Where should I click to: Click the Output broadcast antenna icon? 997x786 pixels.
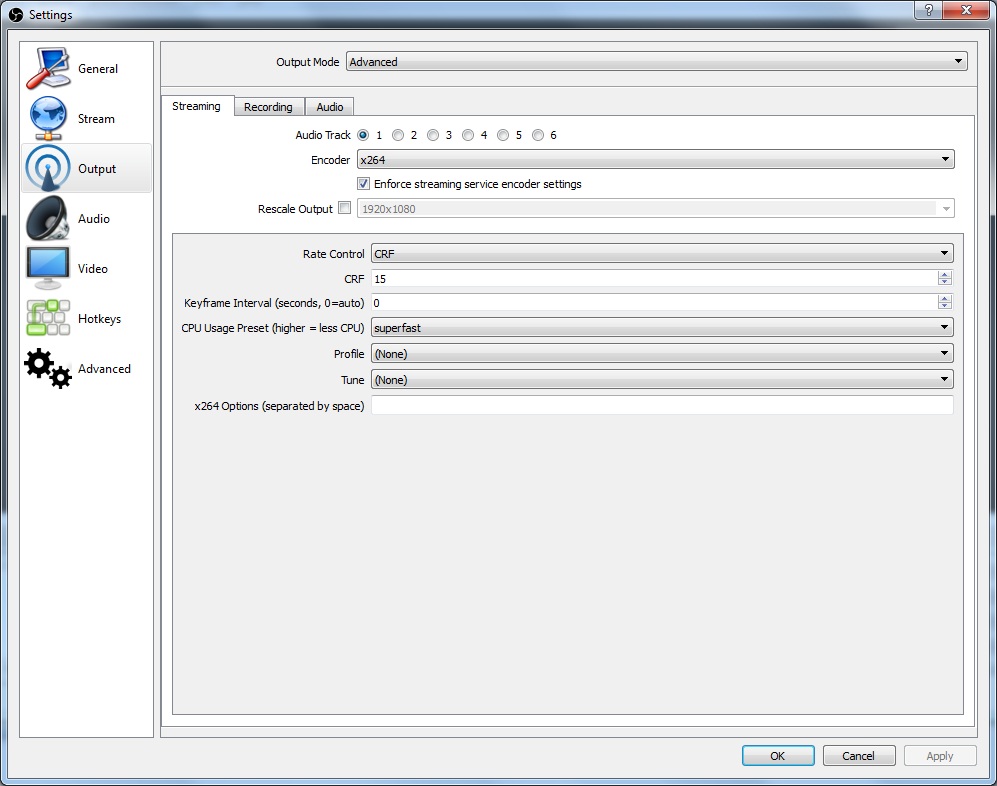pos(48,168)
